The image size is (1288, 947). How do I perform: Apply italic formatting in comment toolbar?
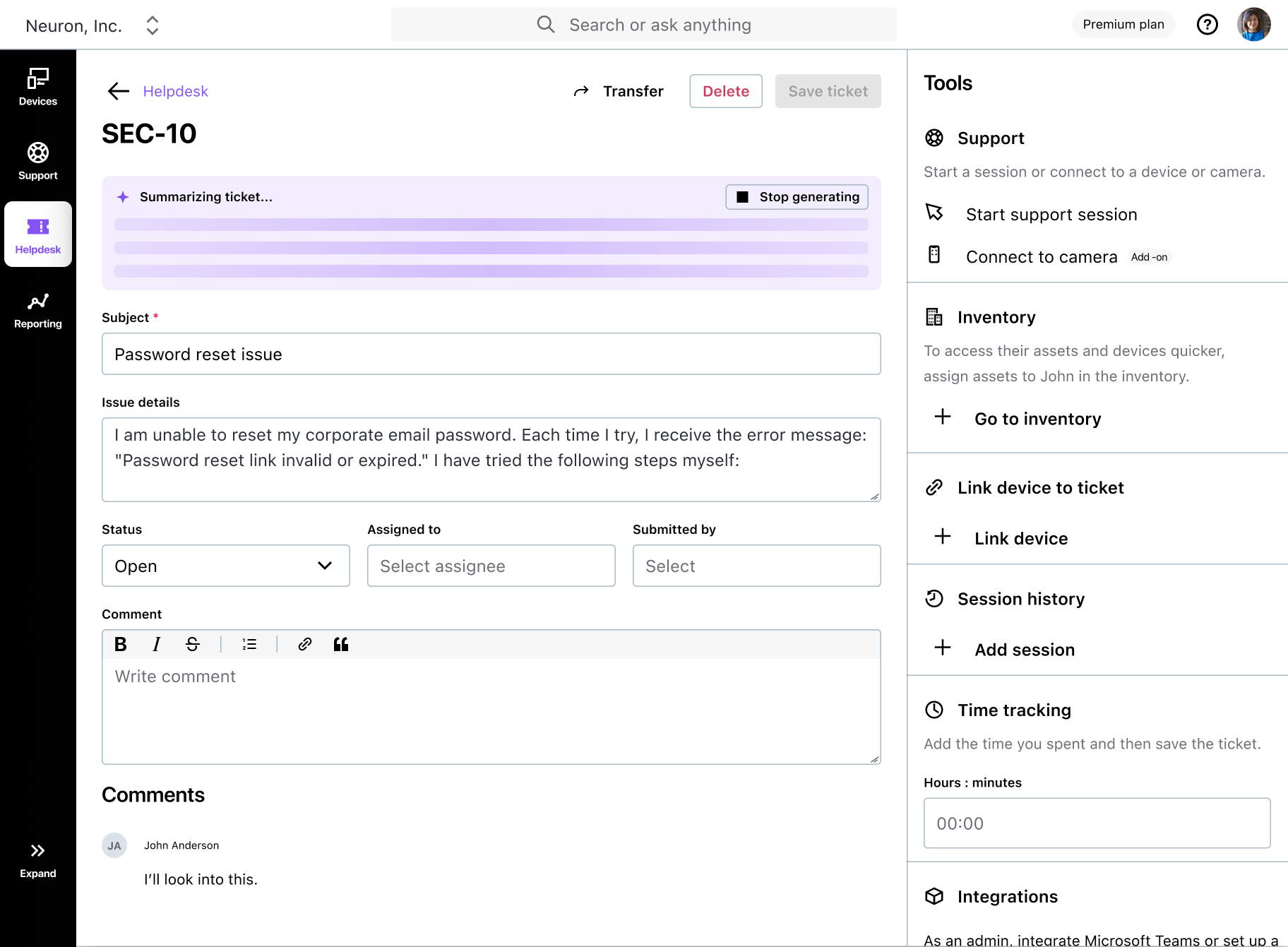pyautogui.click(x=156, y=644)
